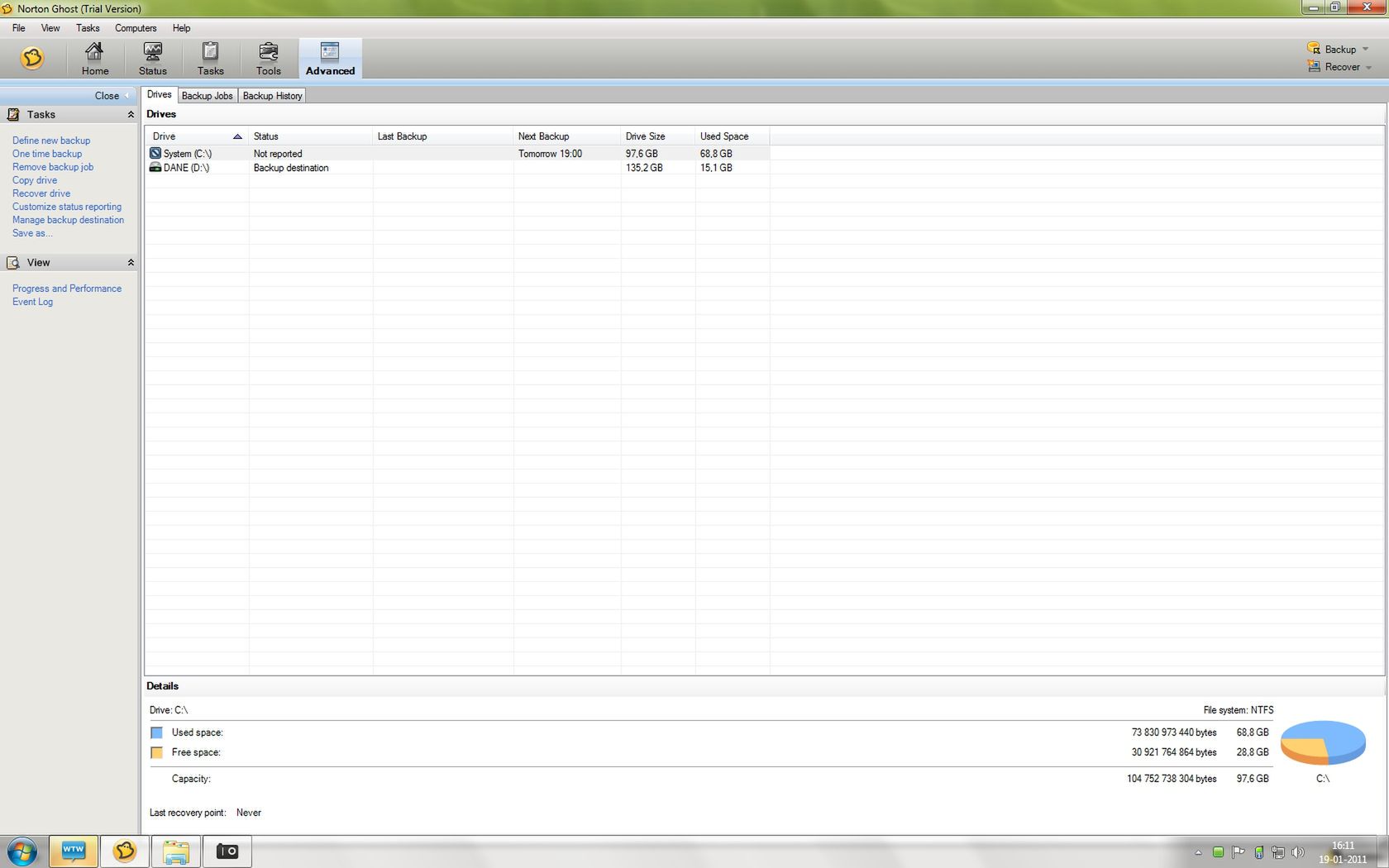This screenshot has width=1389, height=868.
Task: Close the left side panel
Action: point(111,96)
